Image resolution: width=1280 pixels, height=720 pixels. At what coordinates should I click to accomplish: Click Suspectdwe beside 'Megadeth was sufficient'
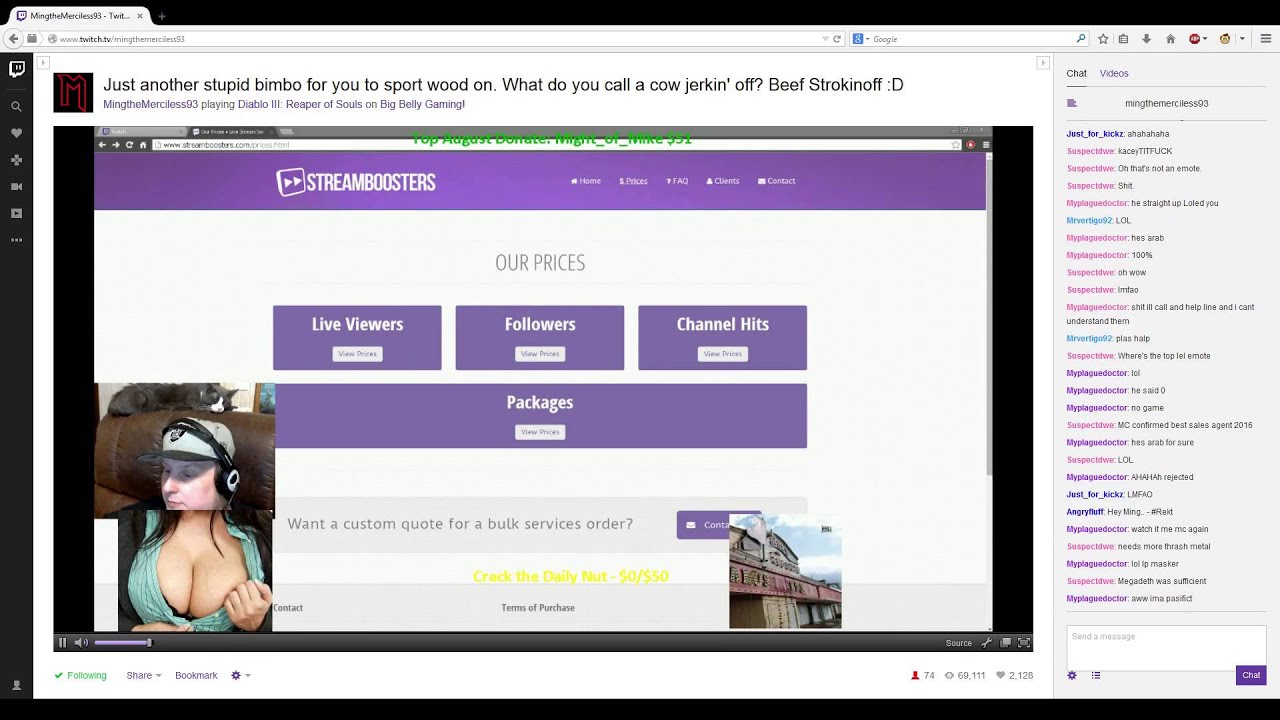coord(1090,581)
